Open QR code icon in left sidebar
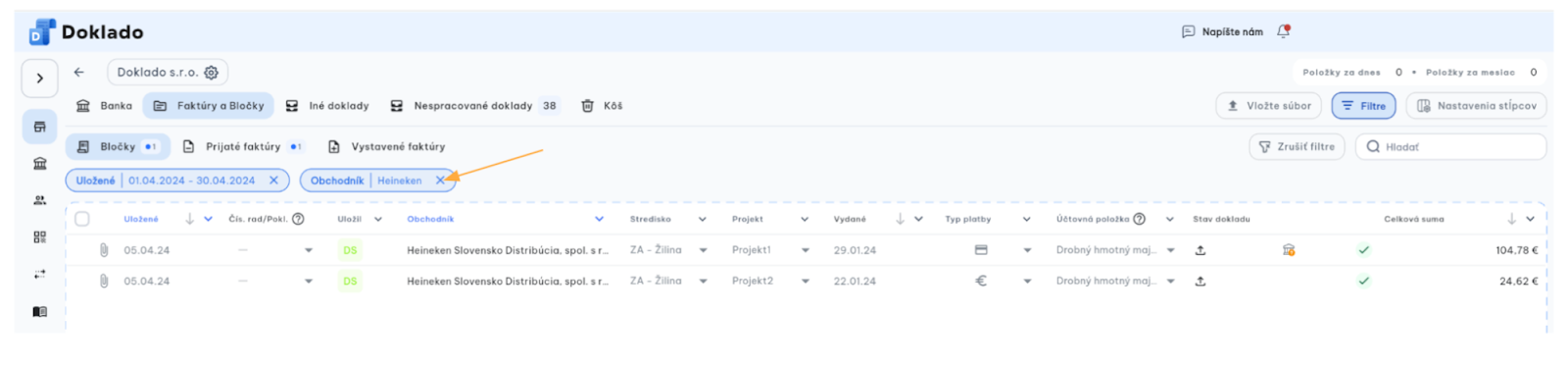Screen dimensions: 1568x365 click(x=40, y=237)
